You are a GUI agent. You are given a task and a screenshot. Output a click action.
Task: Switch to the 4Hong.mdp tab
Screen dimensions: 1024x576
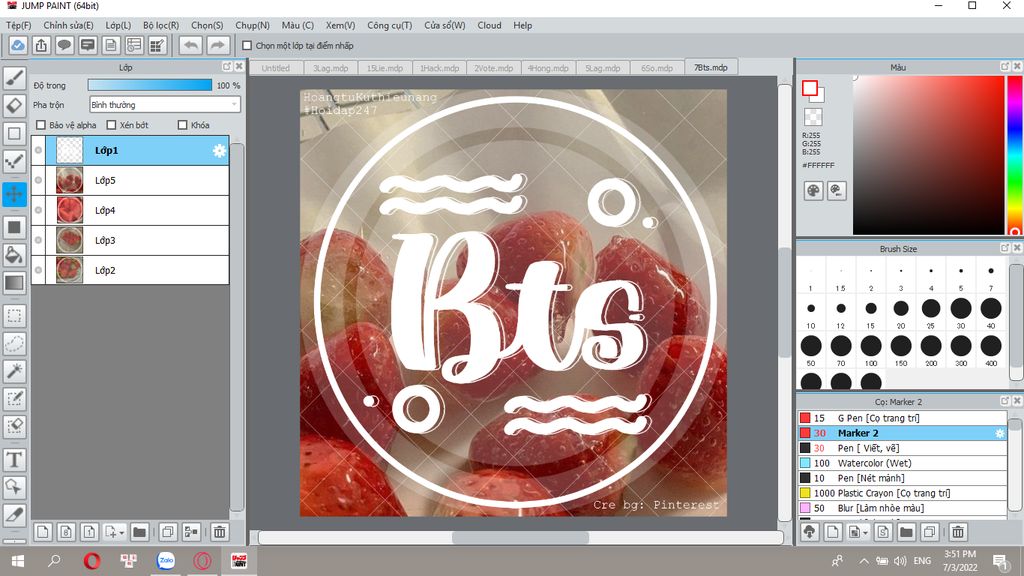point(548,68)
